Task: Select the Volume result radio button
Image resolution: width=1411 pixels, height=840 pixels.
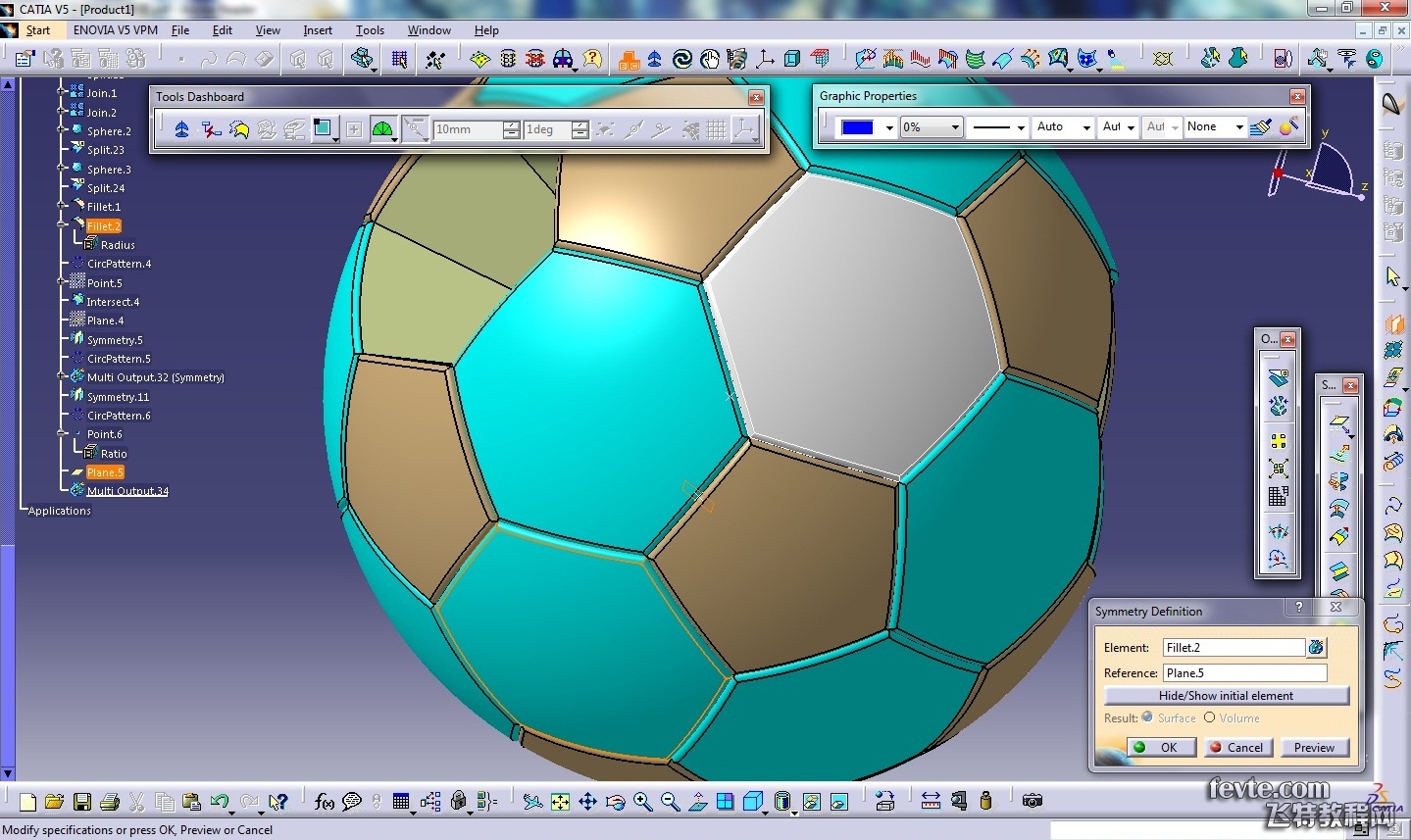Action: [x=1209, y=717]
